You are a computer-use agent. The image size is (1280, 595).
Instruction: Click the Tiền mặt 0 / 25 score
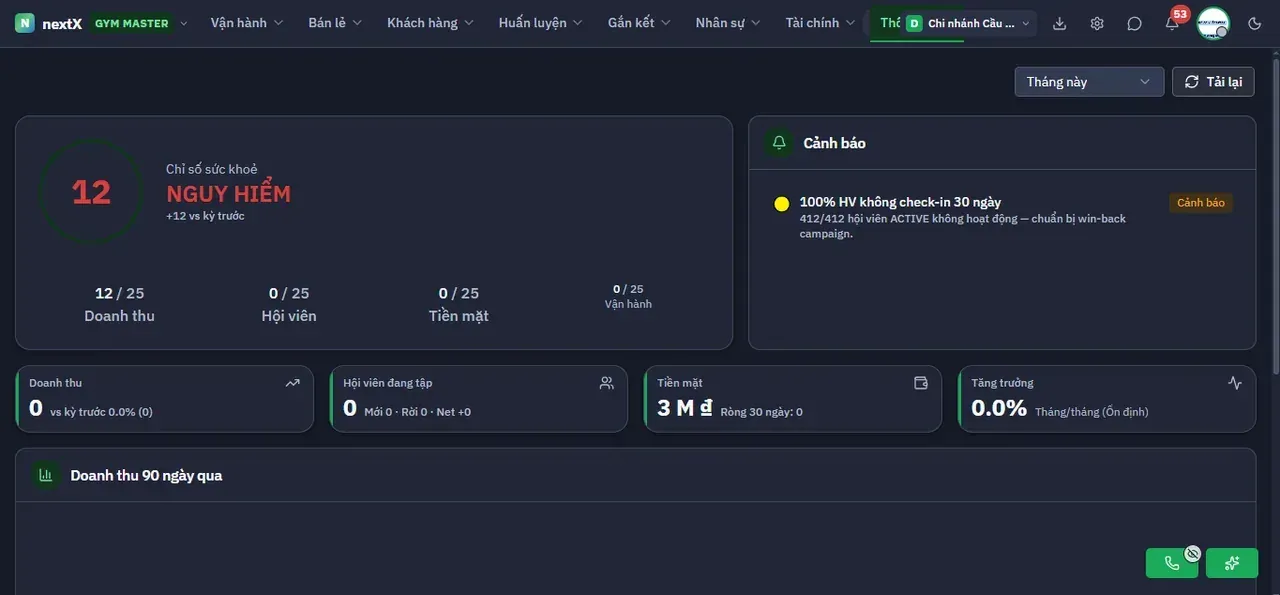(459, 304)
